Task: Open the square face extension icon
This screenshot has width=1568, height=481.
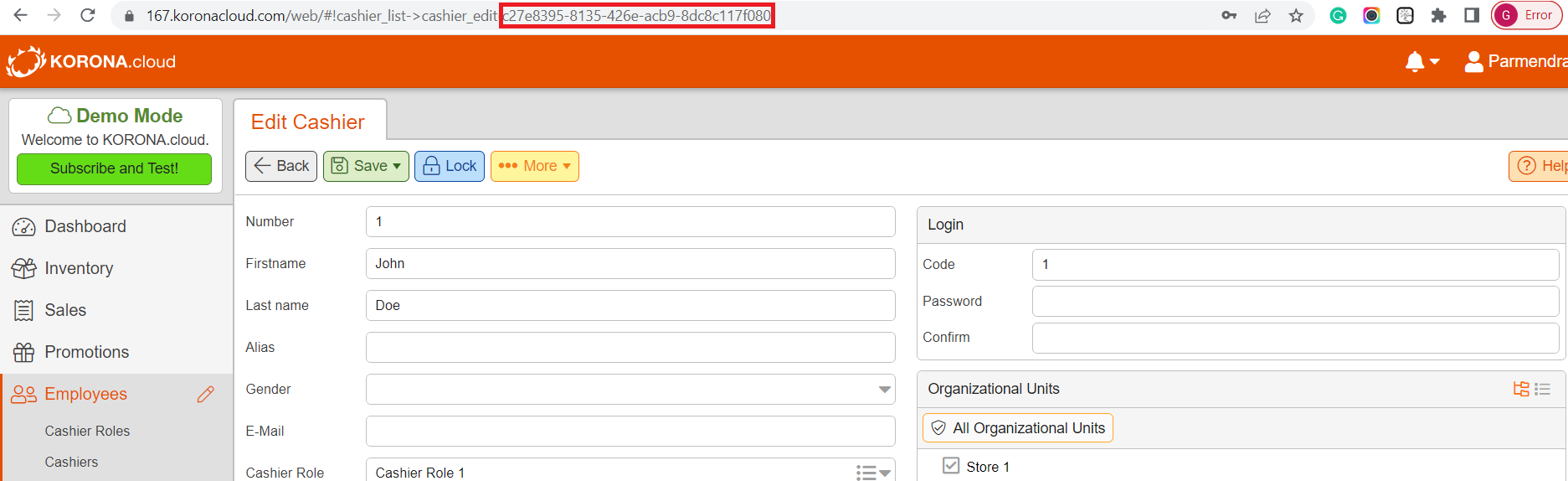Action: (x=1406, y=15)
